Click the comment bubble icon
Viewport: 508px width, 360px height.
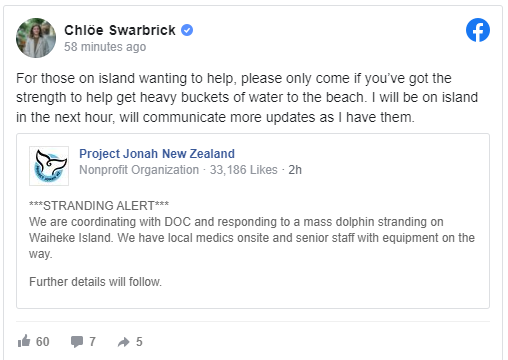77,342
